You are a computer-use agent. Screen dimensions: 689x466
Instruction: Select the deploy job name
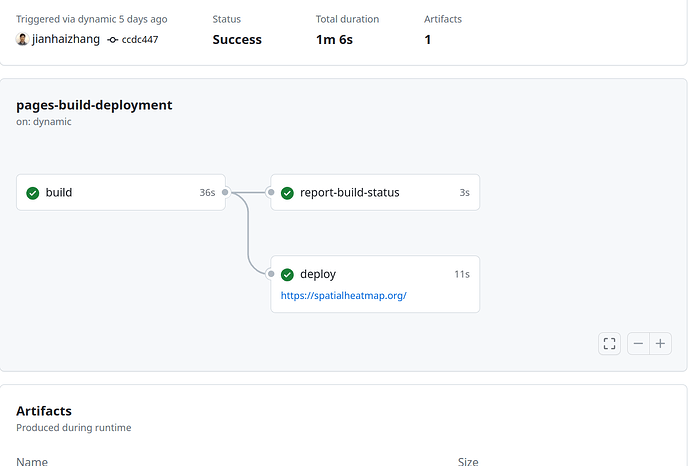tap(318, 274)
